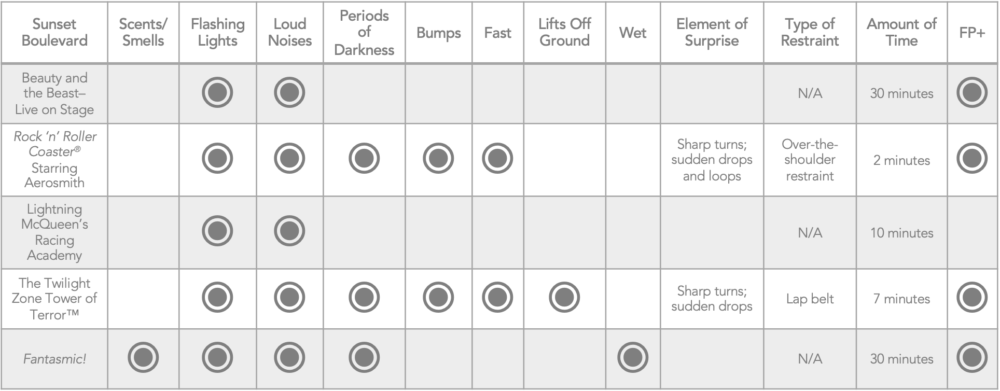Click FP+ dot for Beauty and the Beast

pyautogui.click(x=972, y=92)
